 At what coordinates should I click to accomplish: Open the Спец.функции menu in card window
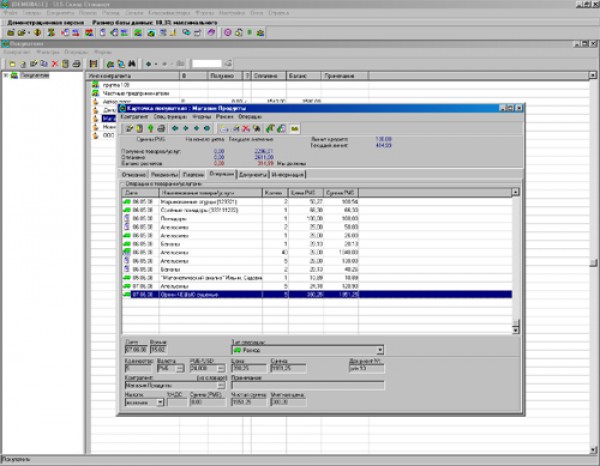click(170, 116)
